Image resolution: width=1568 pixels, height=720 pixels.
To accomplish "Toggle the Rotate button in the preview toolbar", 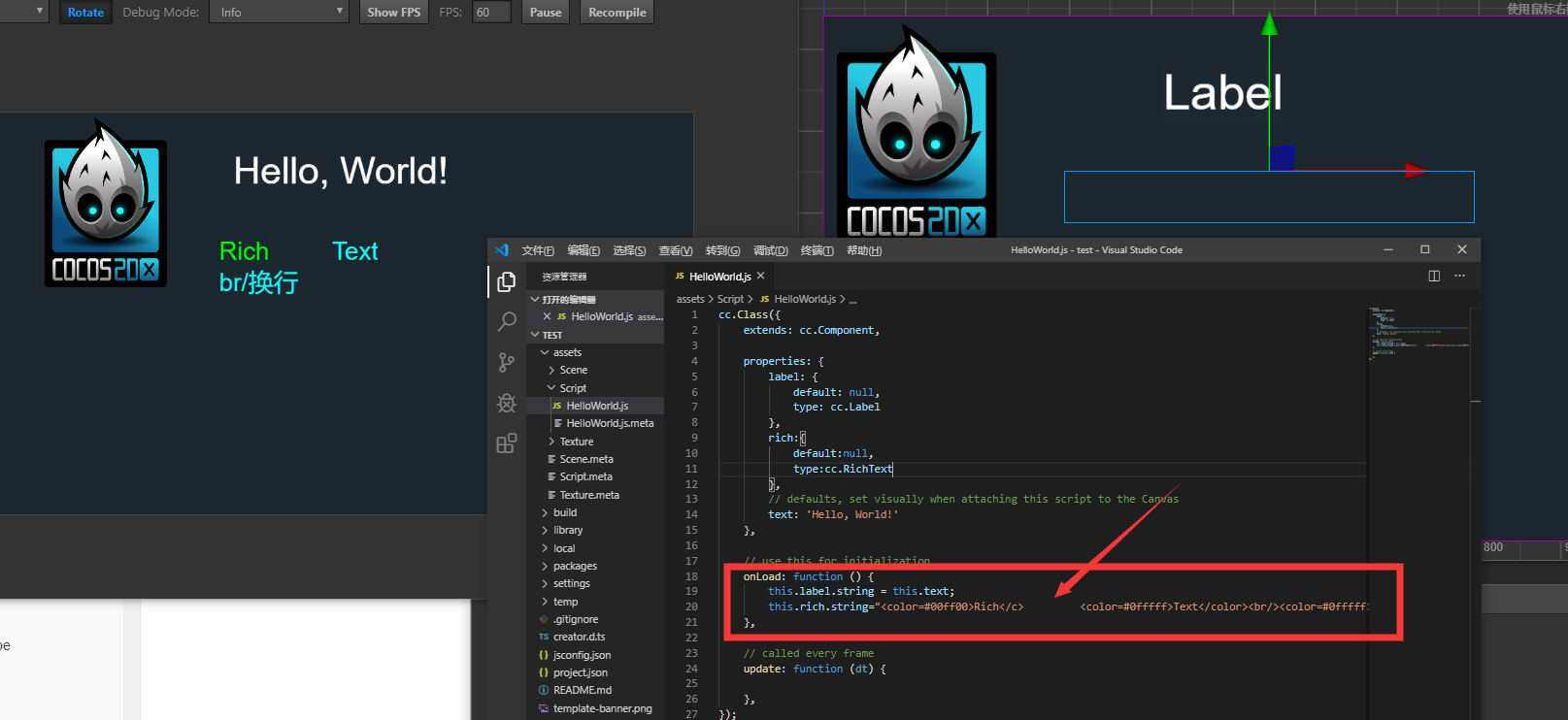I will tap(85, 13).
